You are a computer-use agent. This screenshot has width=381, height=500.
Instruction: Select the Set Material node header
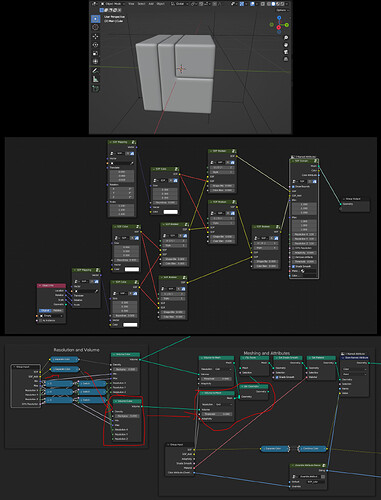(321, 358)
